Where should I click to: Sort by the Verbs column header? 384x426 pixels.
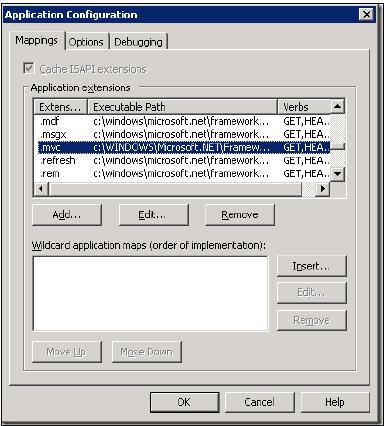coord(304,107)
